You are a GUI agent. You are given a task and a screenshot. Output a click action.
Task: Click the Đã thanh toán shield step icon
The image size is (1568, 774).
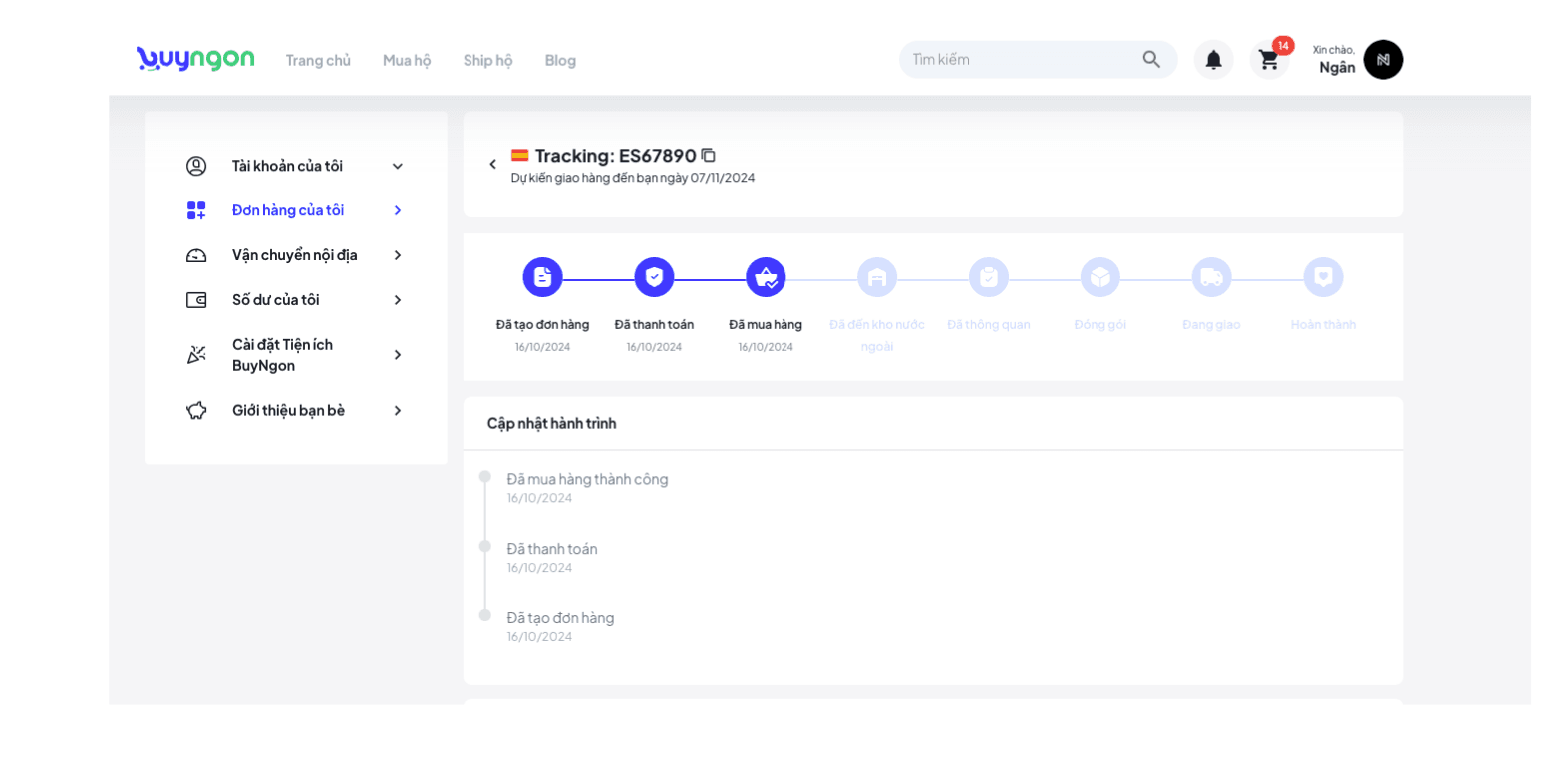click(x=654, y=277)
